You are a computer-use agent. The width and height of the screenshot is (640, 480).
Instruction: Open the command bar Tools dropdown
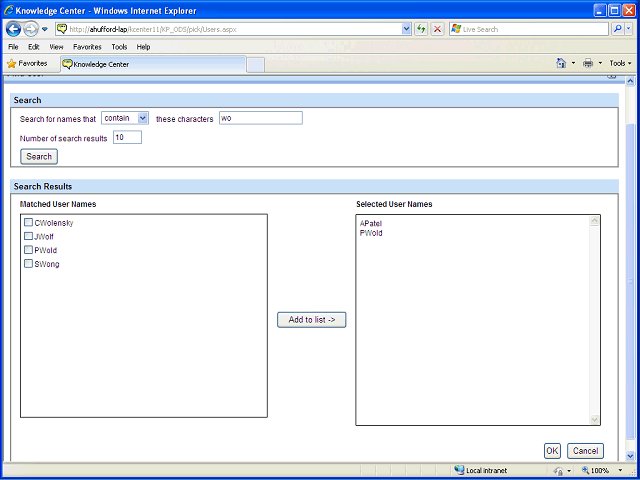click(620, 63)
